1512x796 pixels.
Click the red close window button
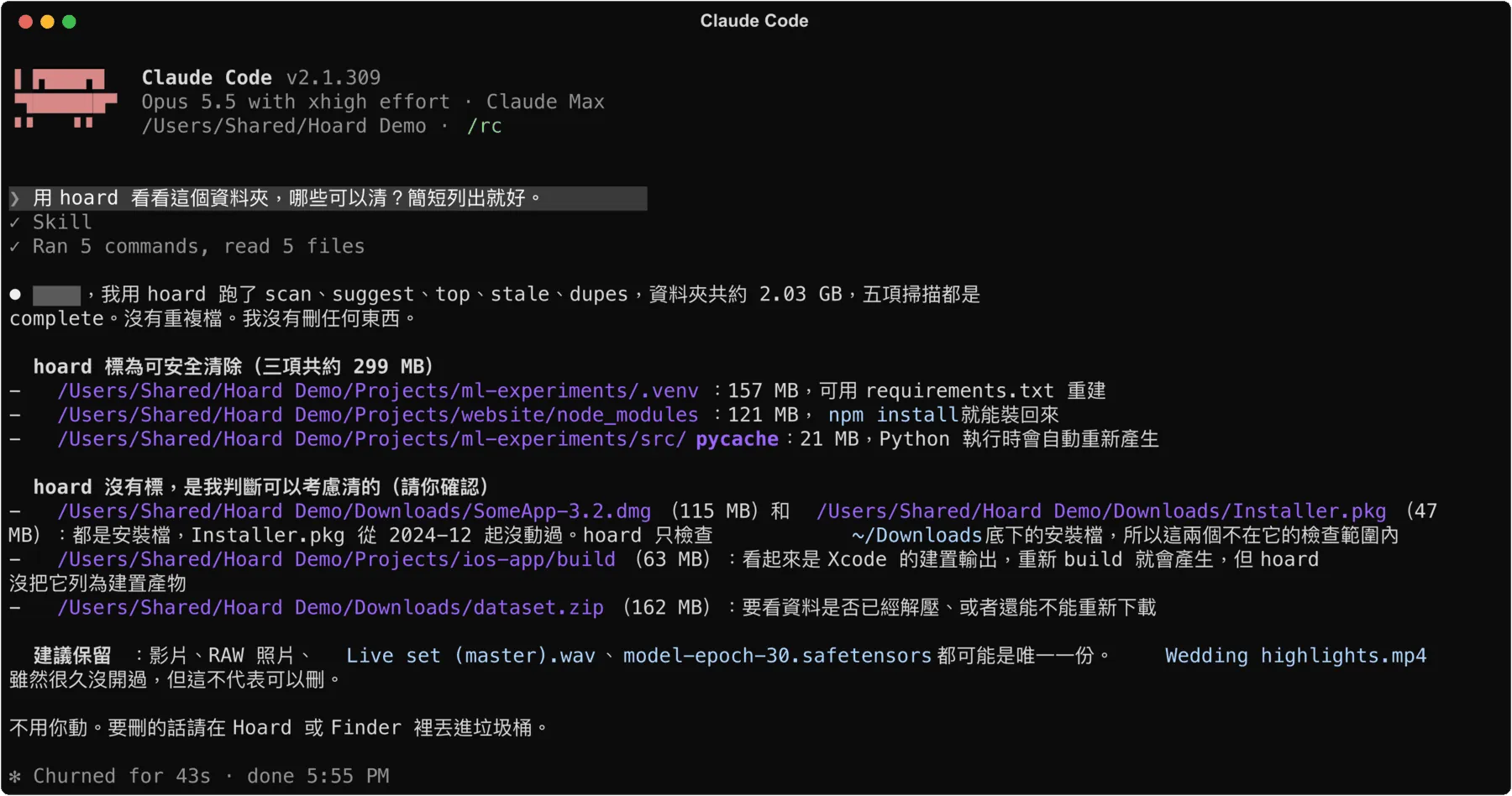click(25, 22)
